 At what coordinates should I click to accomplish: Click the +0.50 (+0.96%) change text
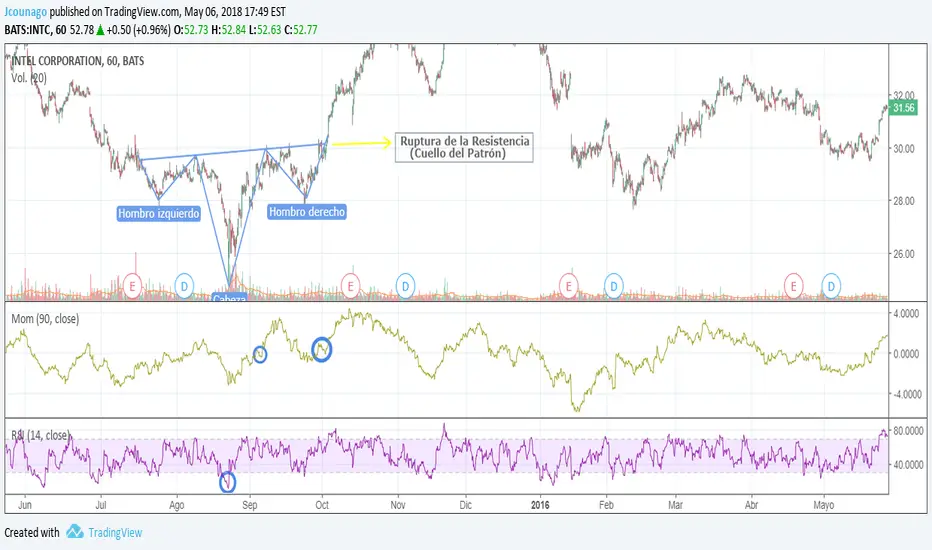(138, 30)
